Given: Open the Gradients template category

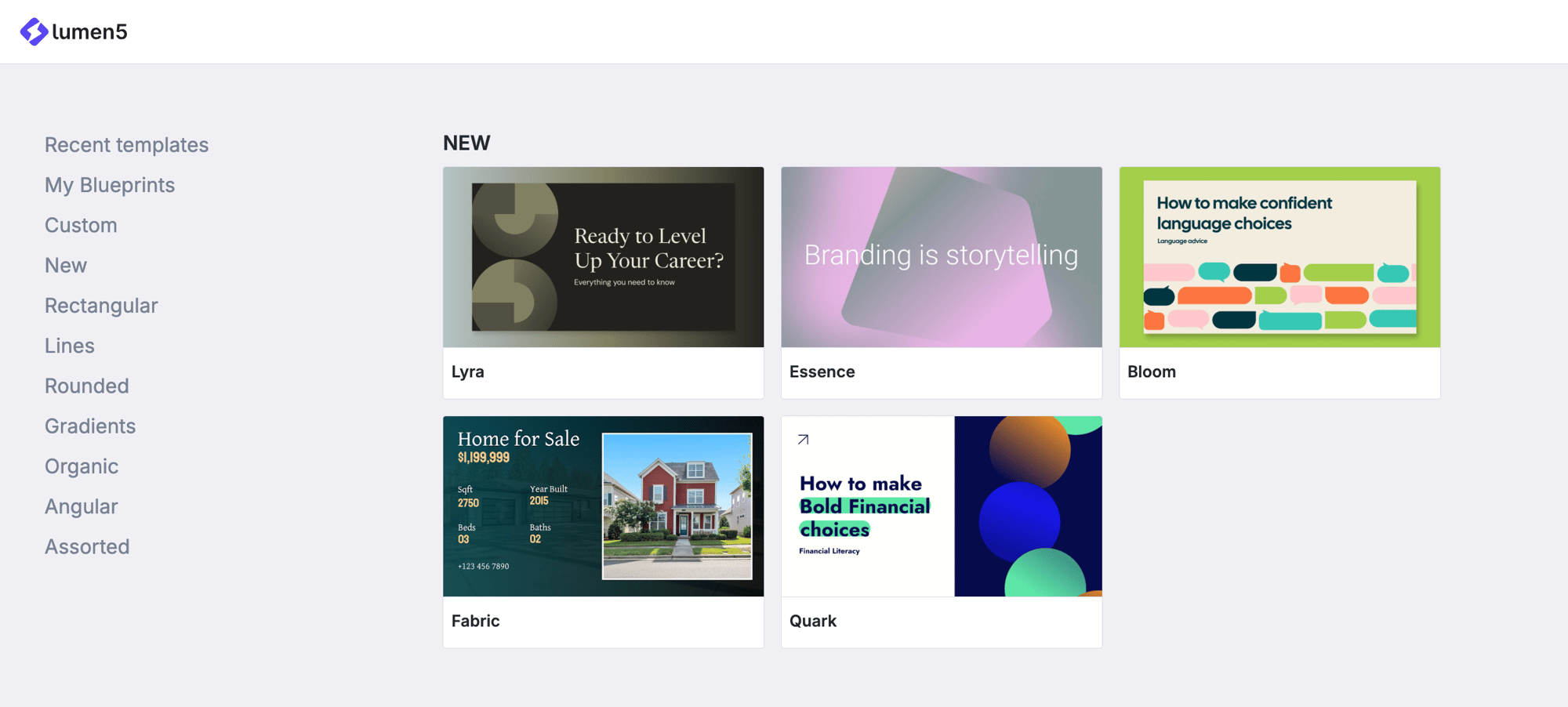Looking at the screenshot, I should tap(90, 426).
